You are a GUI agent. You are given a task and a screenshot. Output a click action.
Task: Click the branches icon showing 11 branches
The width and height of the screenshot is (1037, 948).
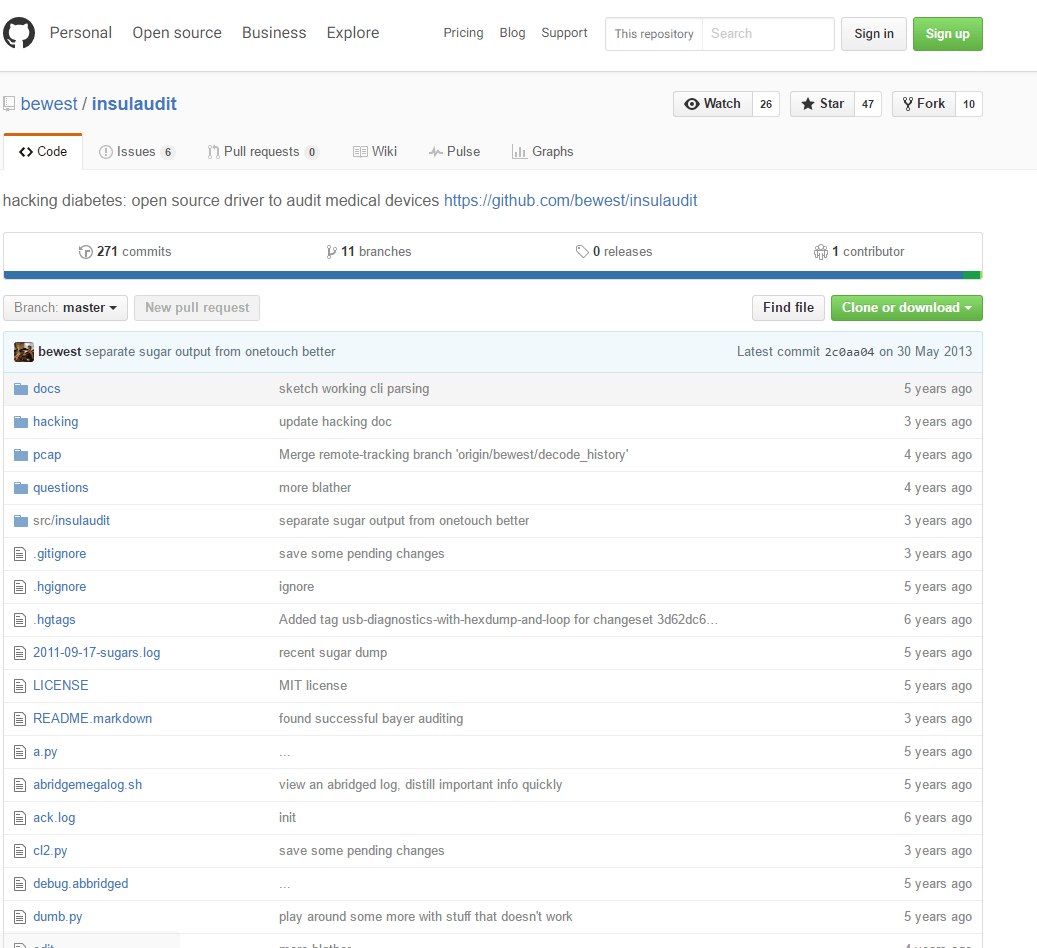[332, 251]
